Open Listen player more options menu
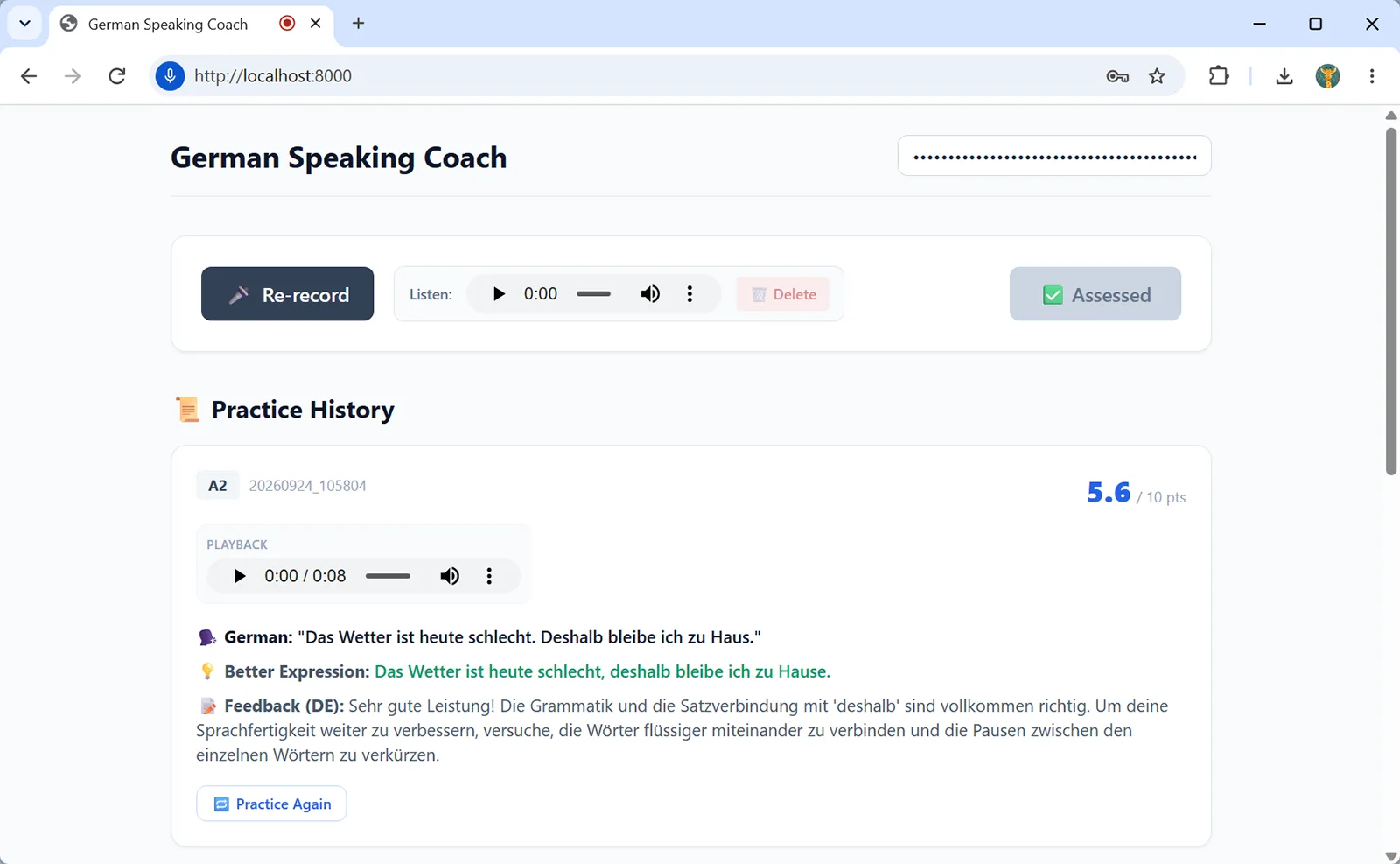The image size is (1400, 864). (689, 294)
